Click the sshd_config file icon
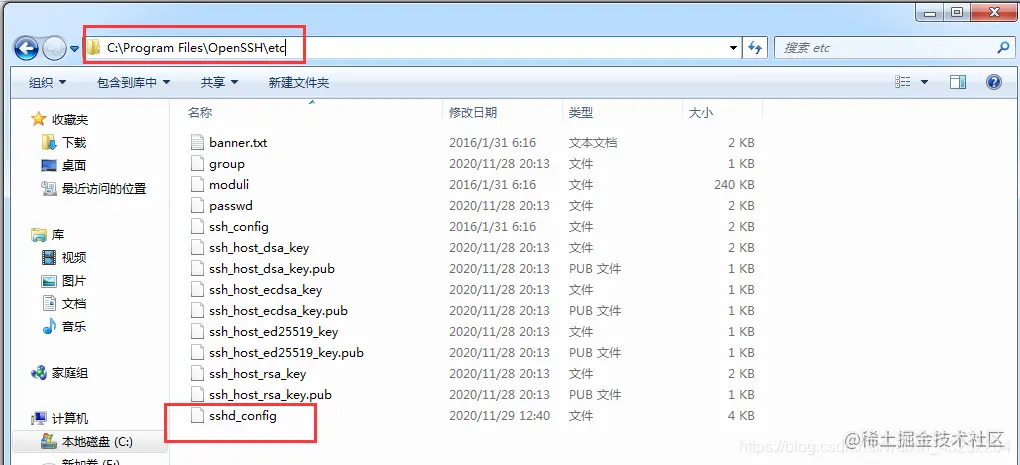The height and width of the screenshot is (465, 1020). [197, 416]
